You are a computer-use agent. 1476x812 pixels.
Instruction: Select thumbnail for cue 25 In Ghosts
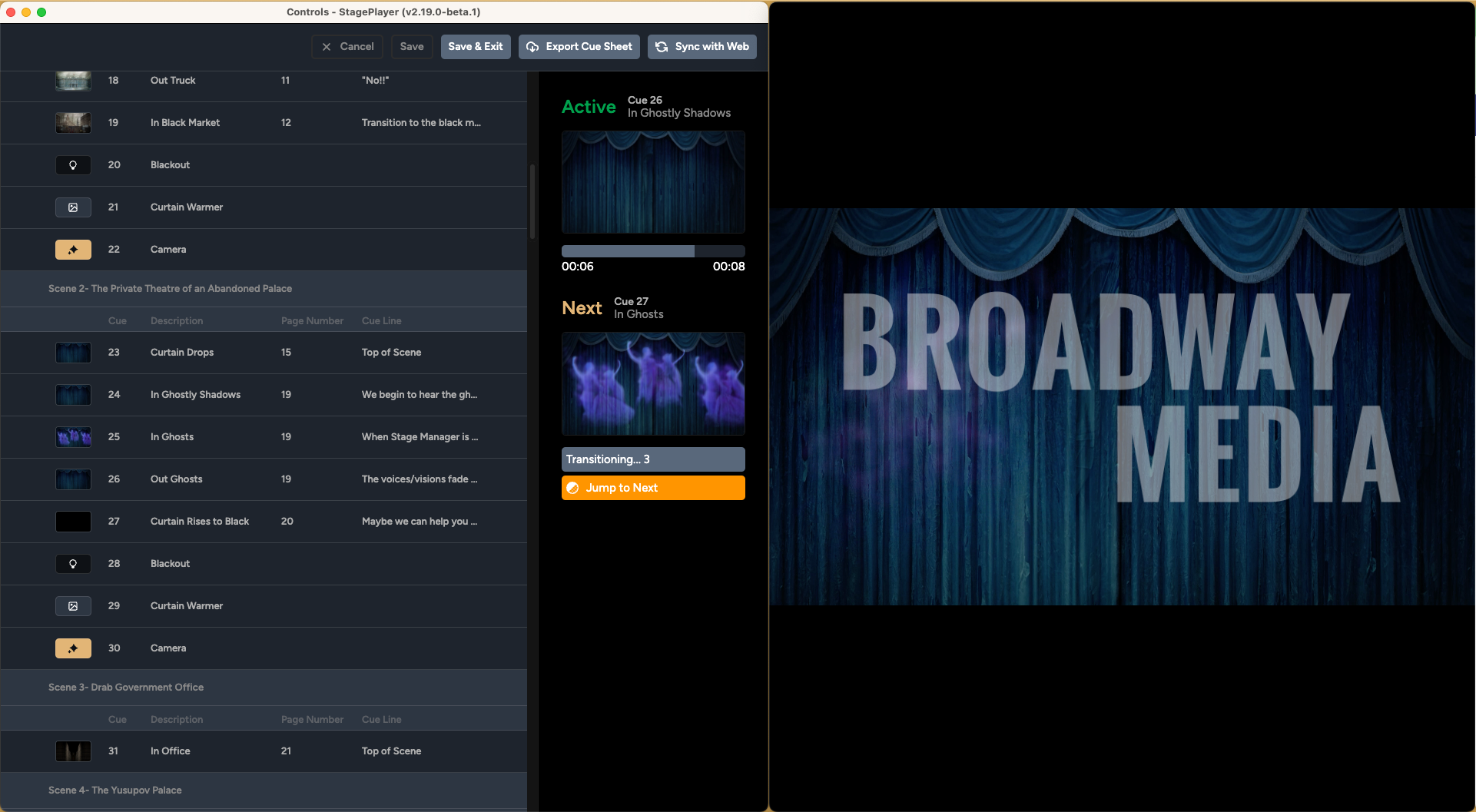[x=73, y=437]
